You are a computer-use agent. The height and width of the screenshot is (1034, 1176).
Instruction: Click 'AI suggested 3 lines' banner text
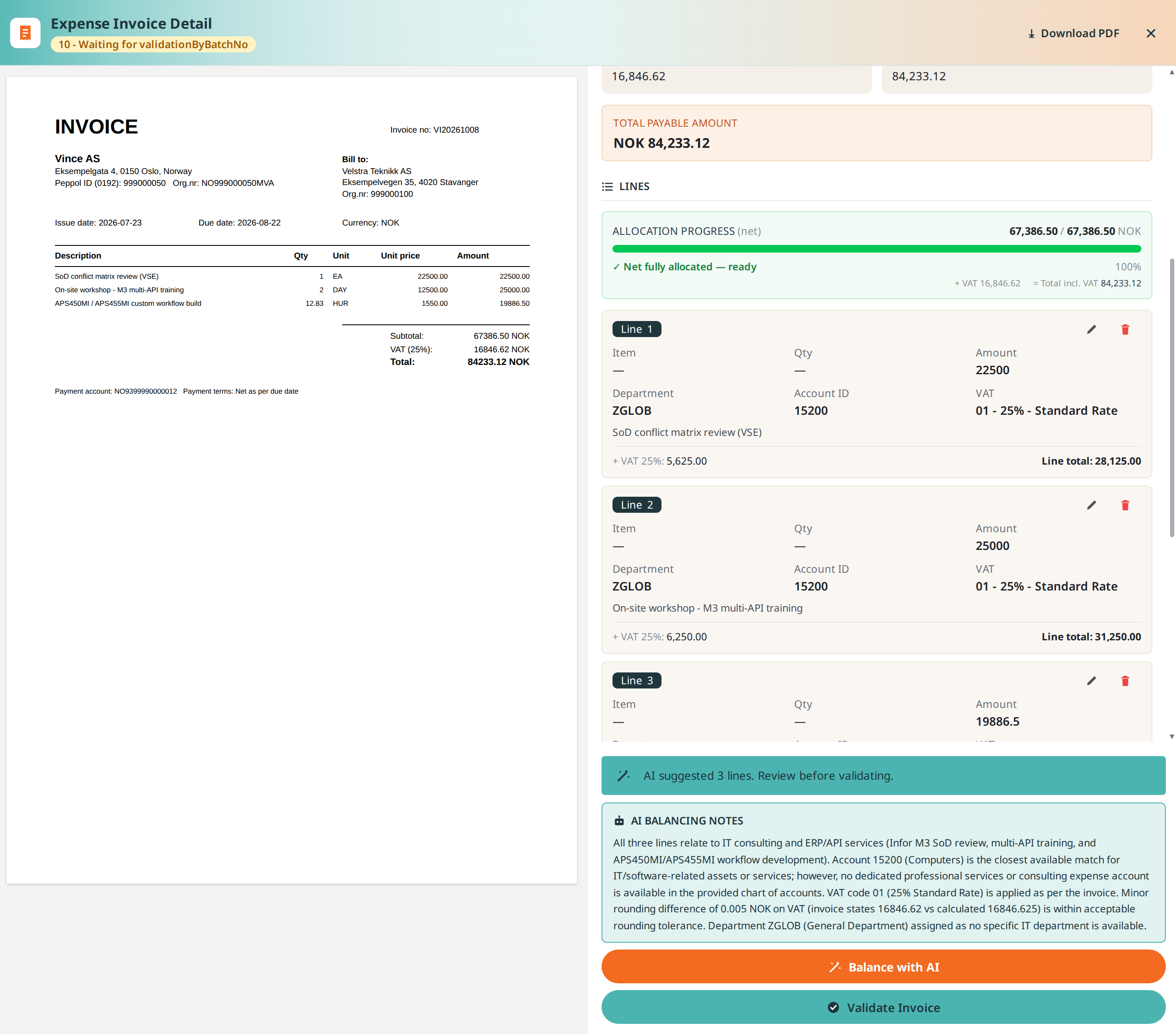click(768, 775)
